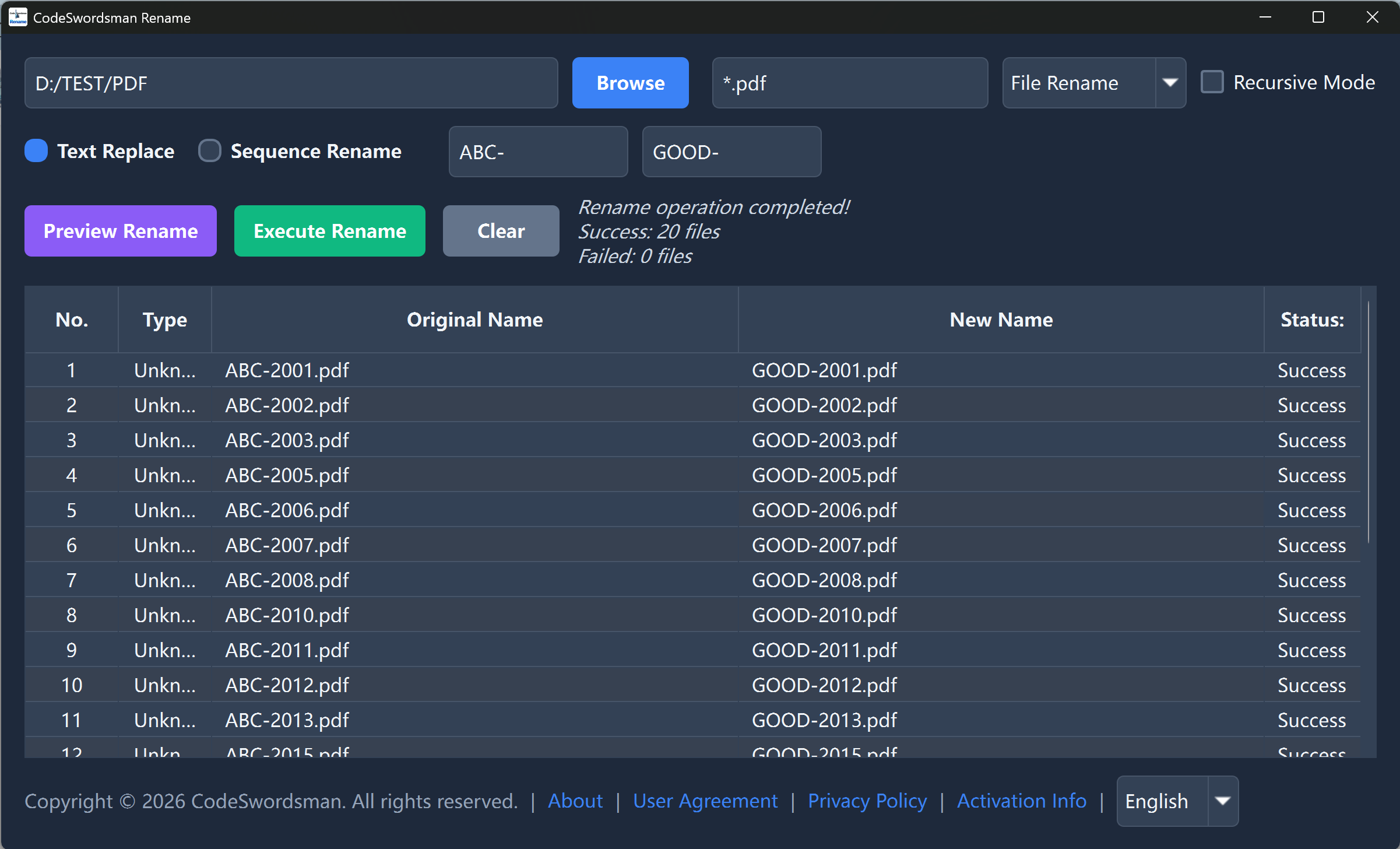The height and width of the screenshot is (849, 1400).
Task: Expand the English language dropdown
Action: (1223, 801)
